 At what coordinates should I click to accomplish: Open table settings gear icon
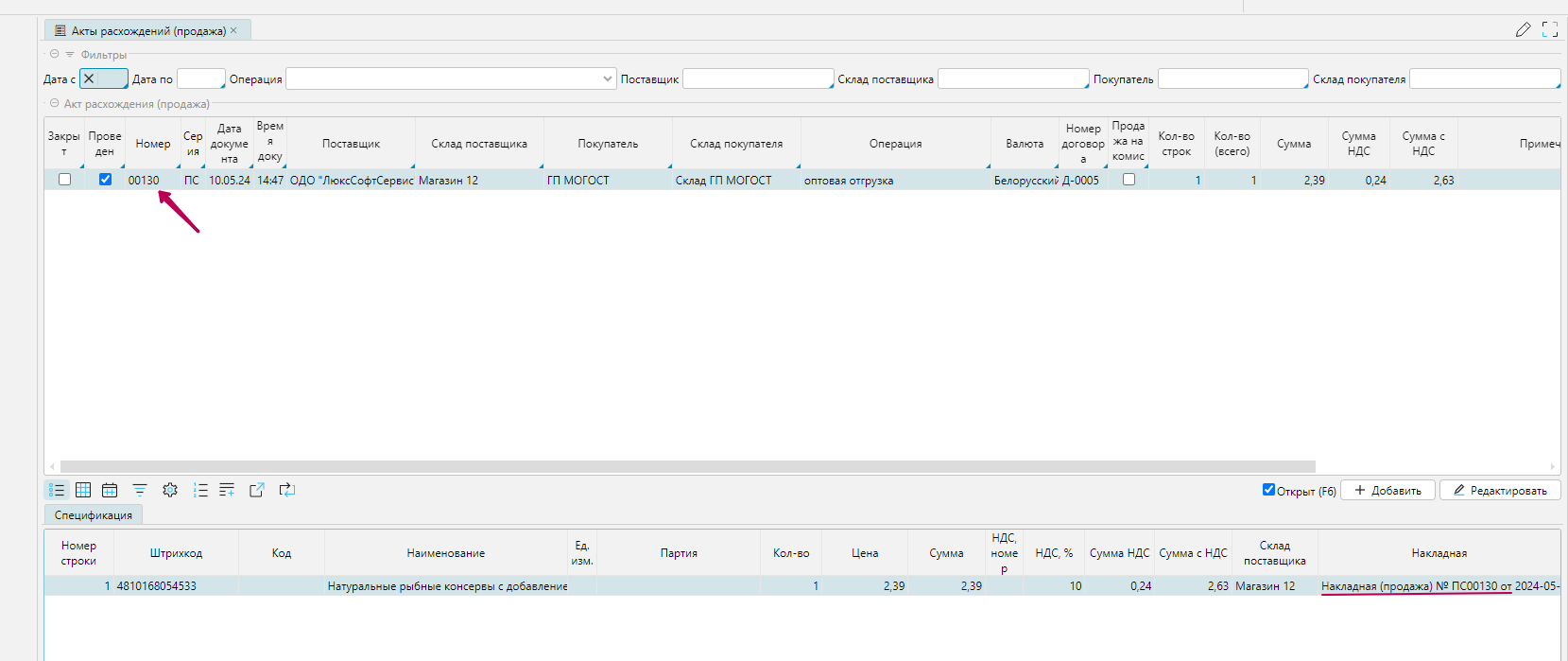[x=170, y=490]
